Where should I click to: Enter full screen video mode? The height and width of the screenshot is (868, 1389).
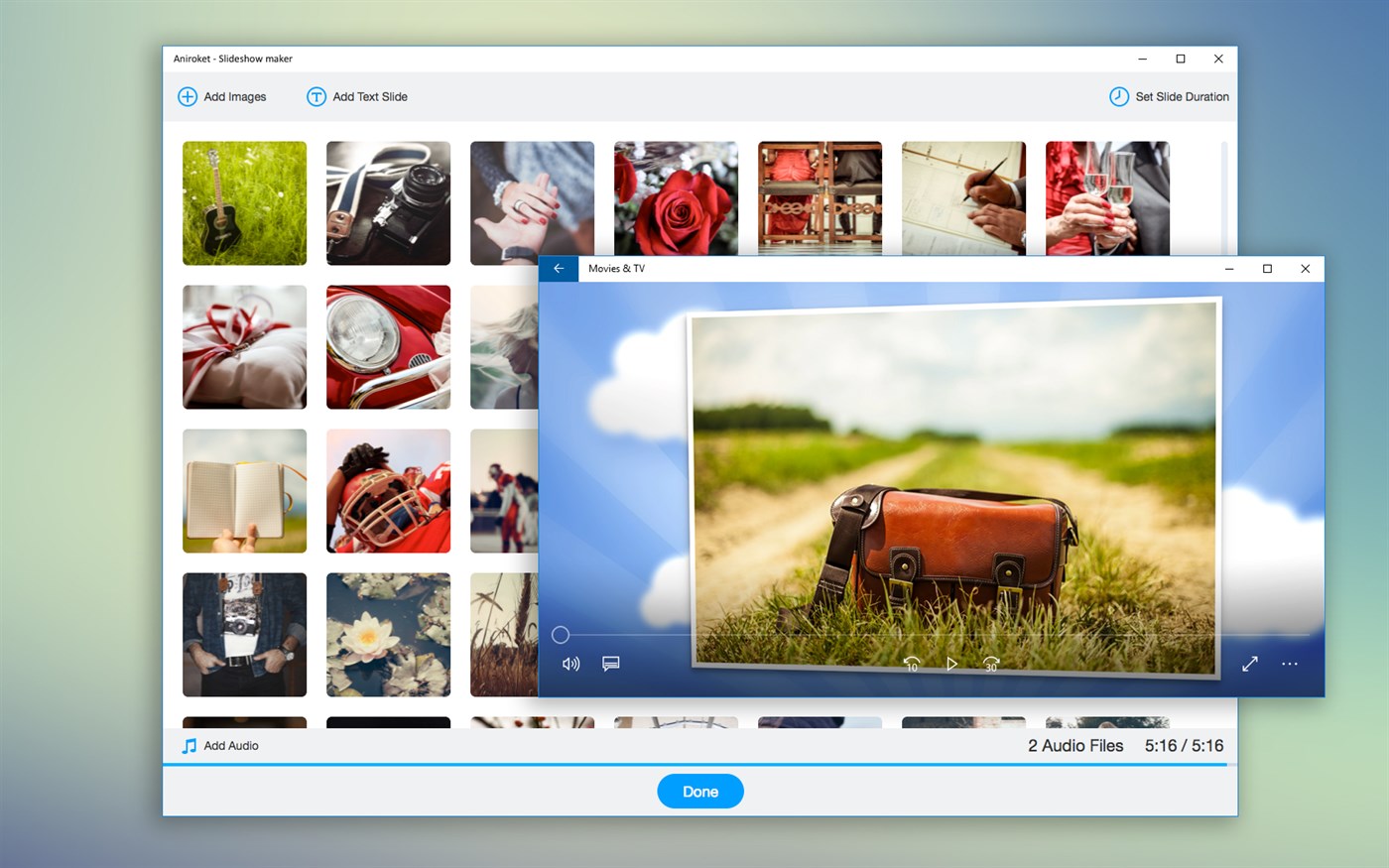tap(1249, 664)
